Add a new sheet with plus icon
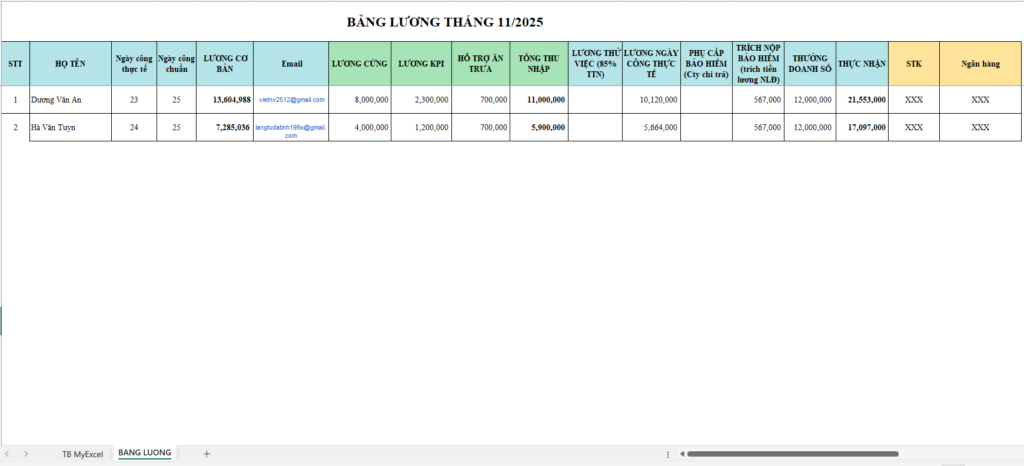Image resolution: width=1024 pixels, height=466 pixels. (x=207, y=454)
